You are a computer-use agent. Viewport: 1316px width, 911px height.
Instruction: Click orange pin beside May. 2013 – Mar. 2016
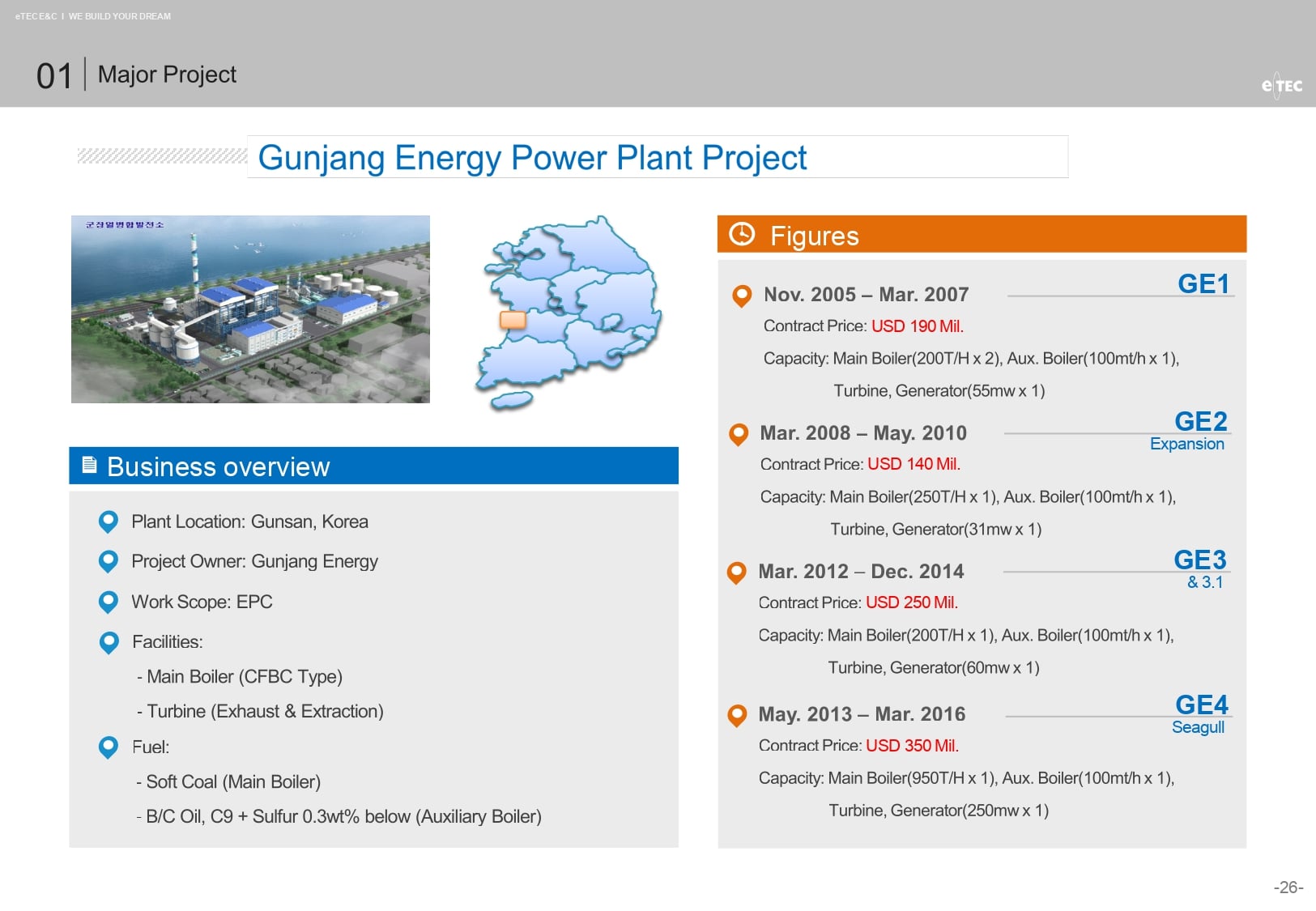click(x=737, y=716)
